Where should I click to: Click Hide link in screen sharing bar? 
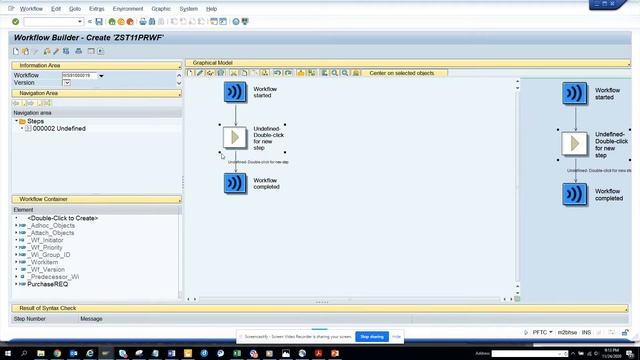click(396, 337)
